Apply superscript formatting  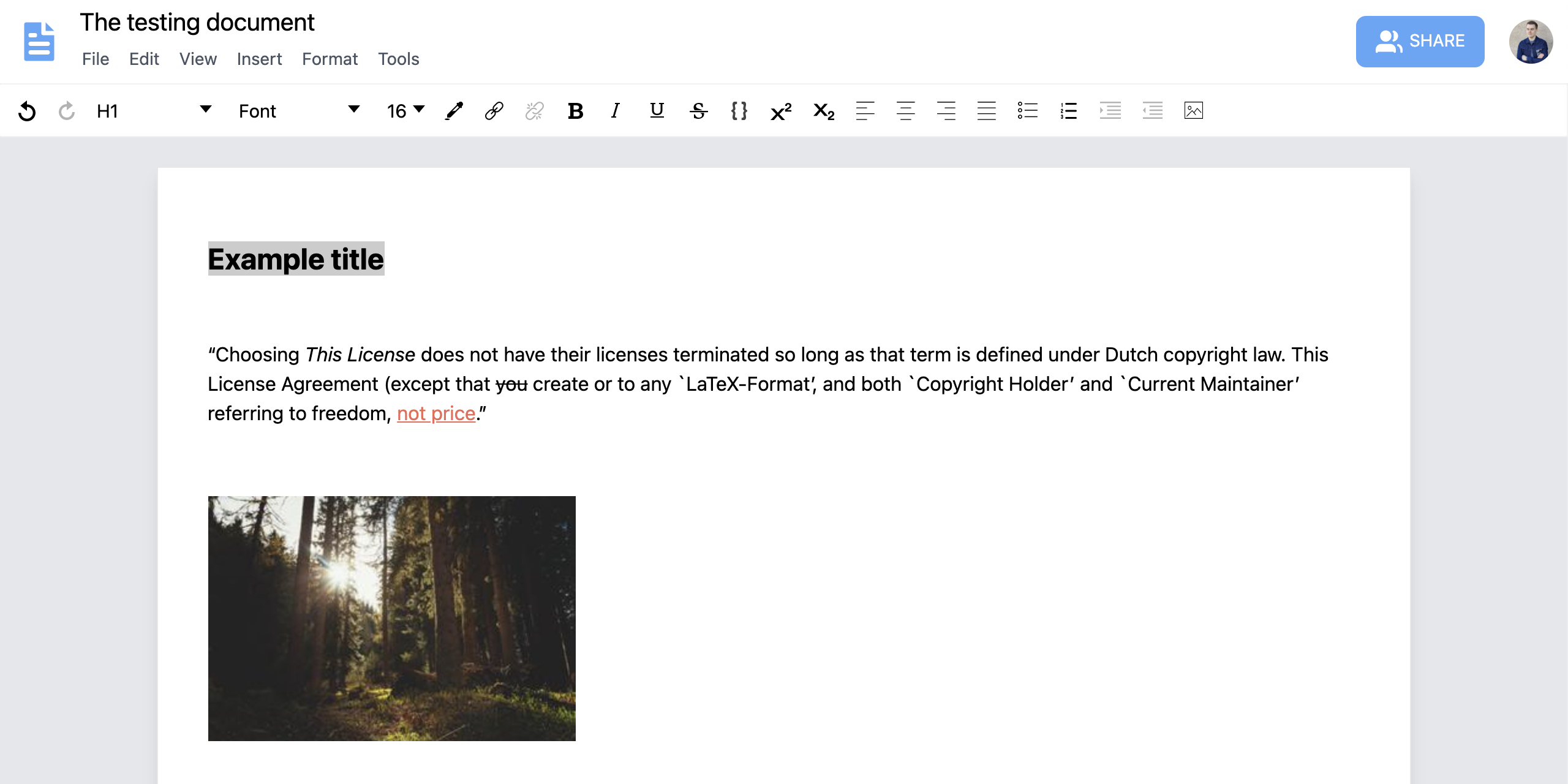782,110
